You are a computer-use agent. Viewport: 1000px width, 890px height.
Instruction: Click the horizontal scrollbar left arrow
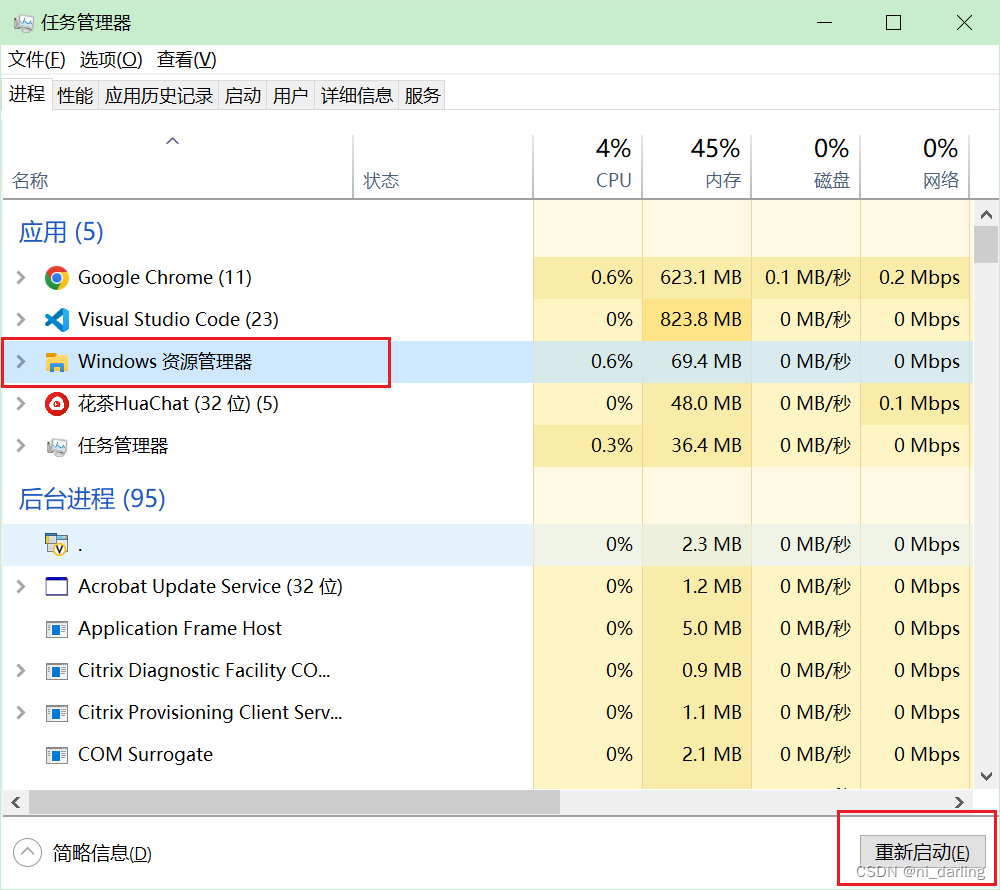[16, 802]
